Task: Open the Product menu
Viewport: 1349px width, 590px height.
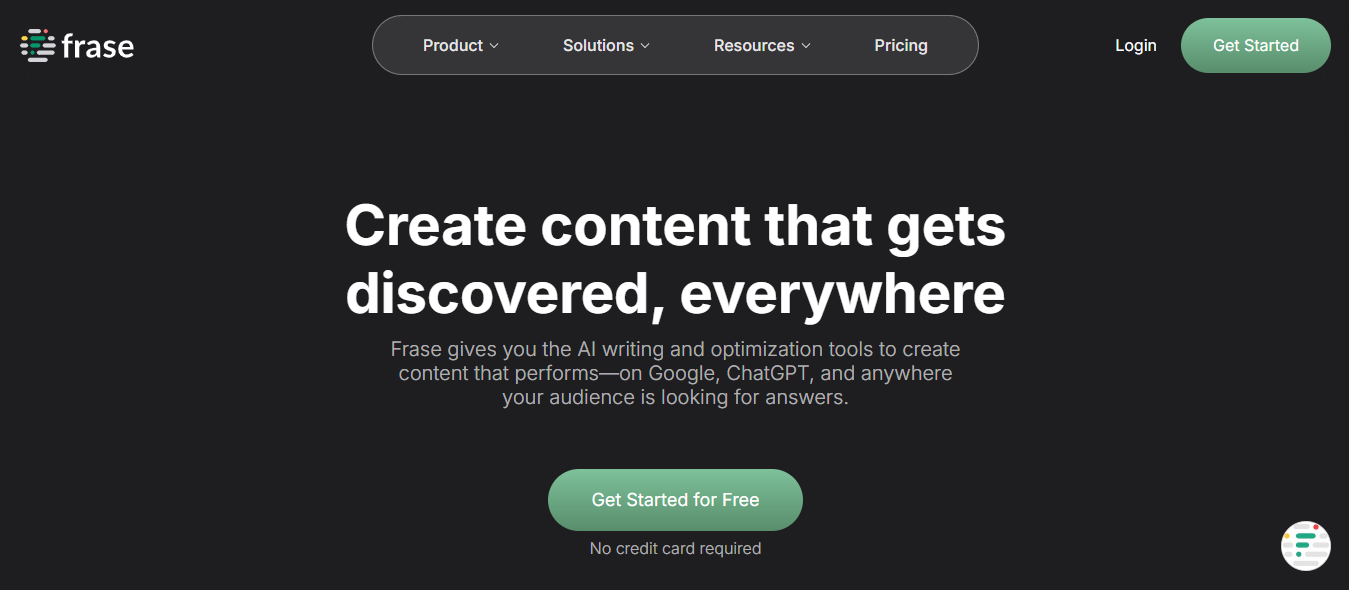Action: [x=460, y=46]
